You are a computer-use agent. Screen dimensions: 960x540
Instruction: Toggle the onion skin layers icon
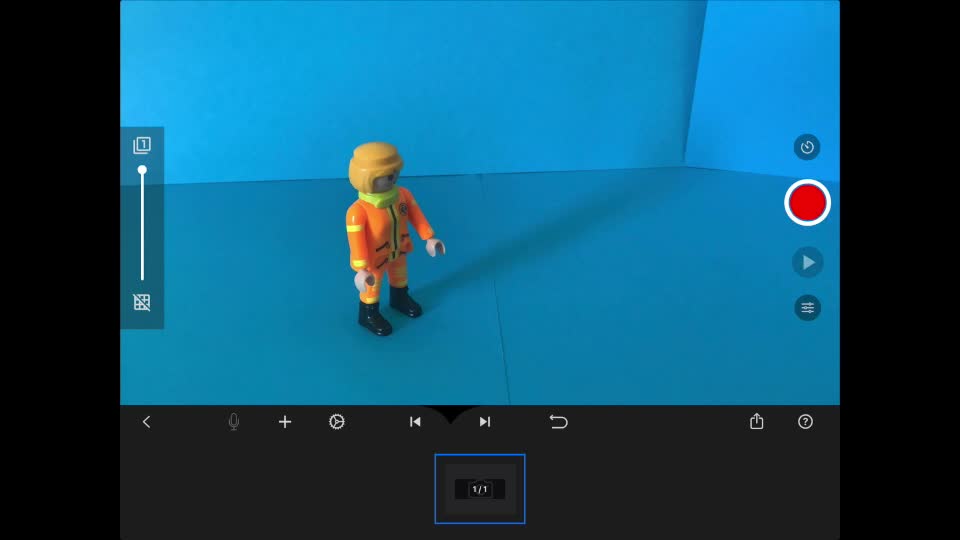click(142, 146)
